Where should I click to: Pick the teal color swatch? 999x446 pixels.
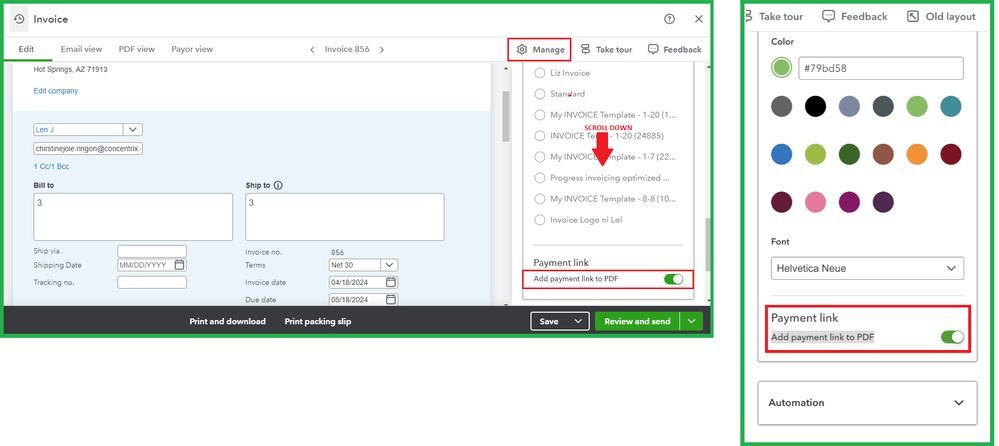951,106
